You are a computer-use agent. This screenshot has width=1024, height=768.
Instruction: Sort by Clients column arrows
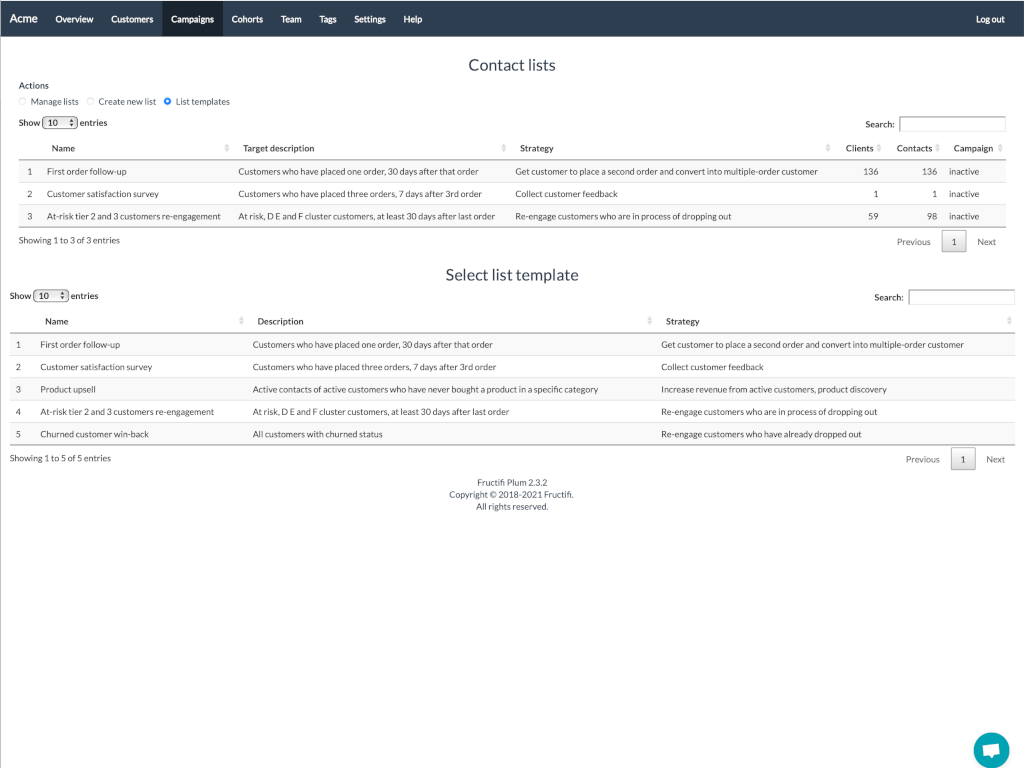point(881,148)
